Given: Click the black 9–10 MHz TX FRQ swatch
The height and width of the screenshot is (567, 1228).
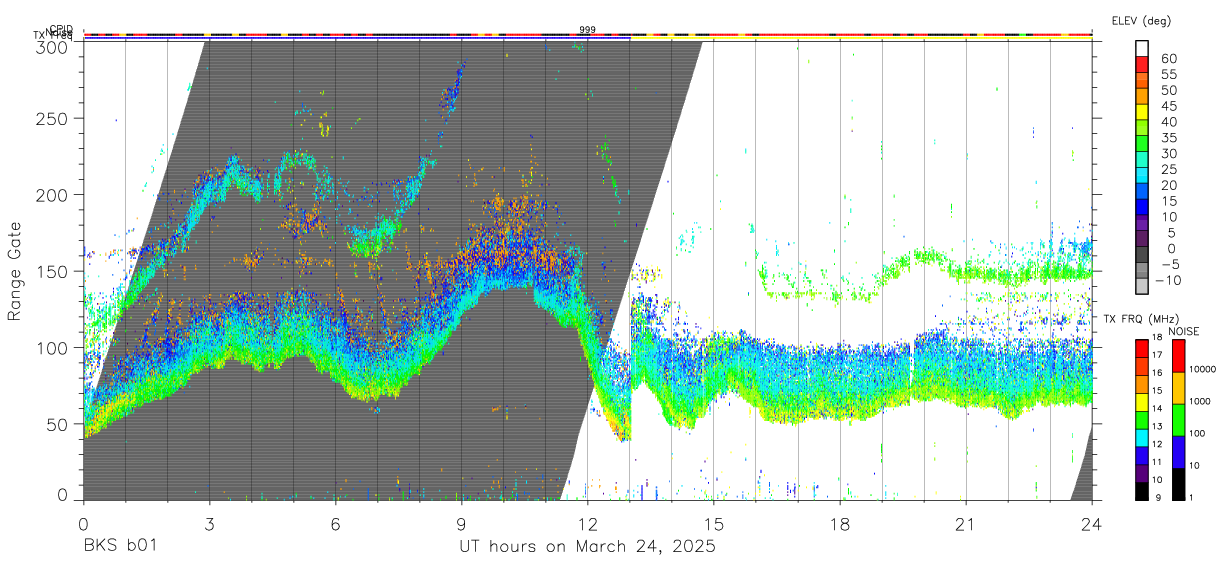Looking at the screenshot, I should [1142, 491].
